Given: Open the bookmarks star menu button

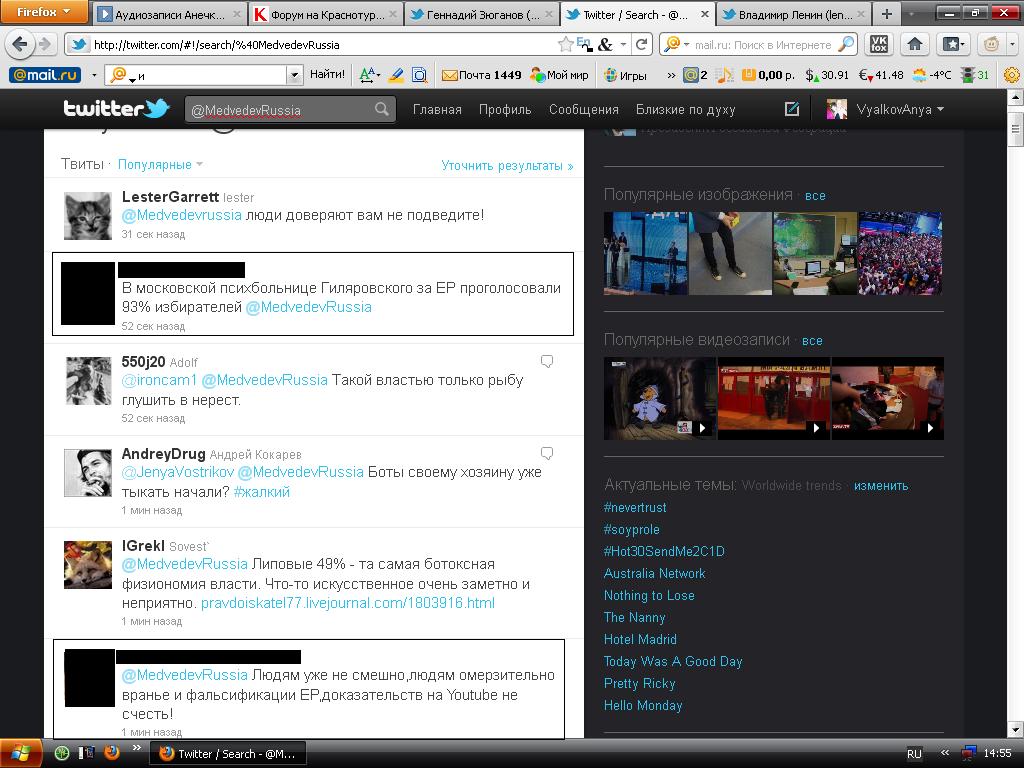Looking at the screenshot, I should click(x=953, y=44).
